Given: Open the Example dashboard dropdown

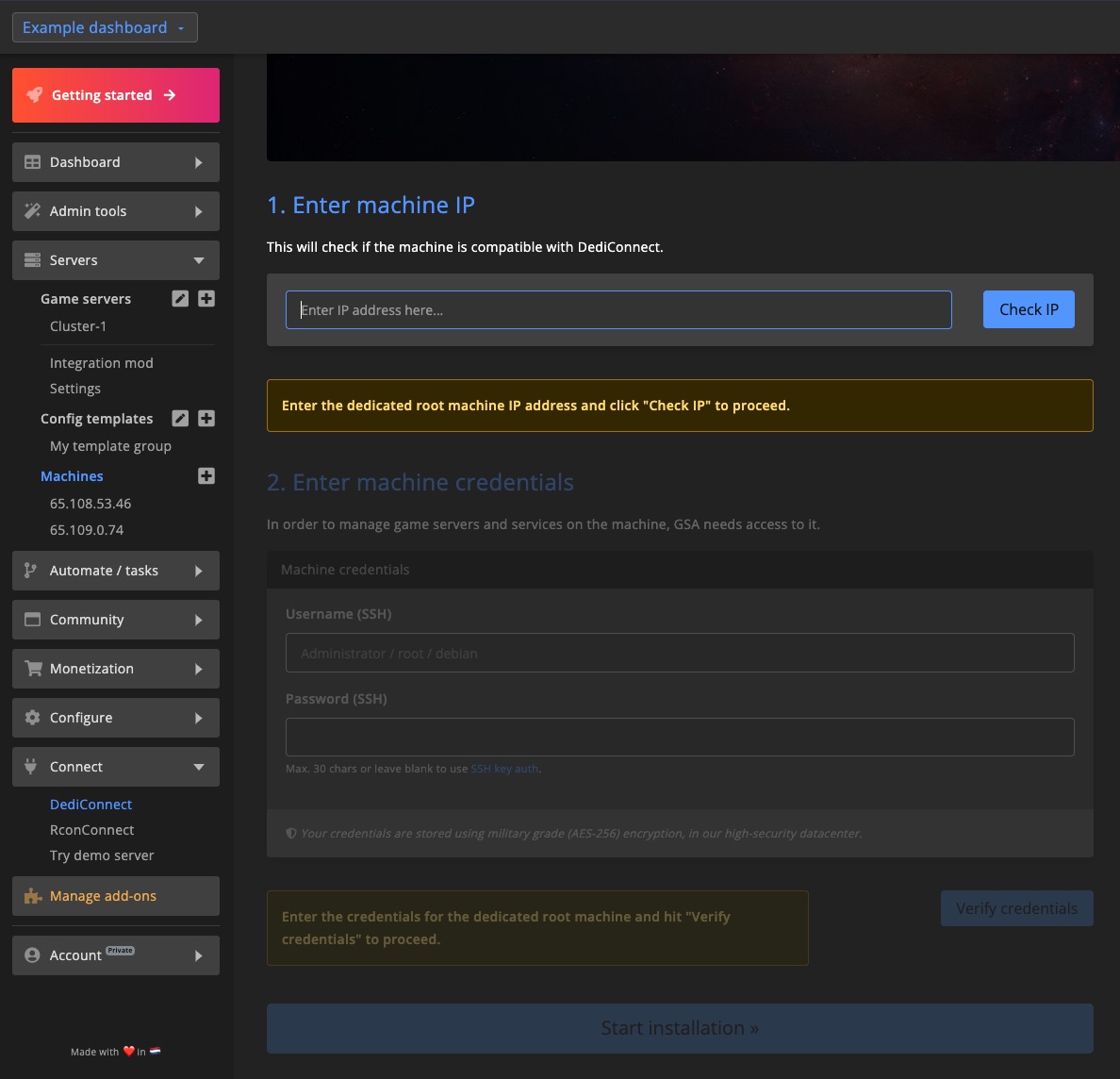Looking at the screenshot, I should [105, 27].
